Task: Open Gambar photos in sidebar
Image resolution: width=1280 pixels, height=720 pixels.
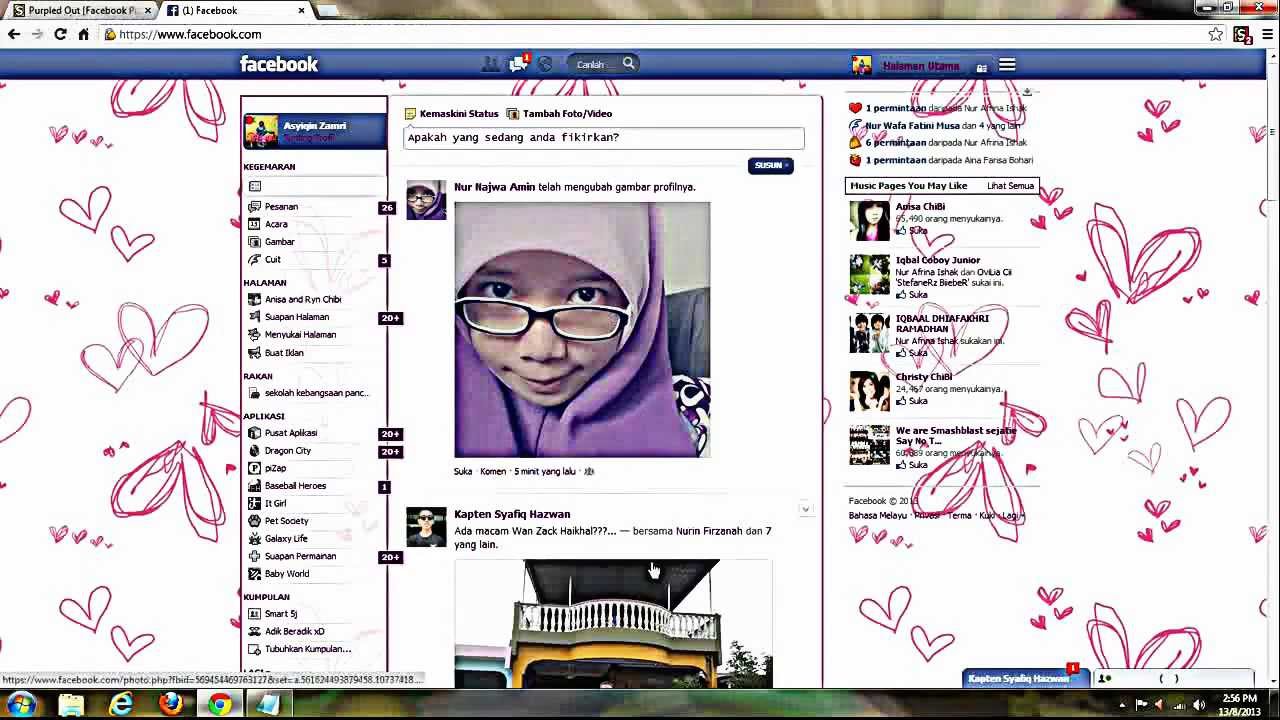Action: coord(279,242)
